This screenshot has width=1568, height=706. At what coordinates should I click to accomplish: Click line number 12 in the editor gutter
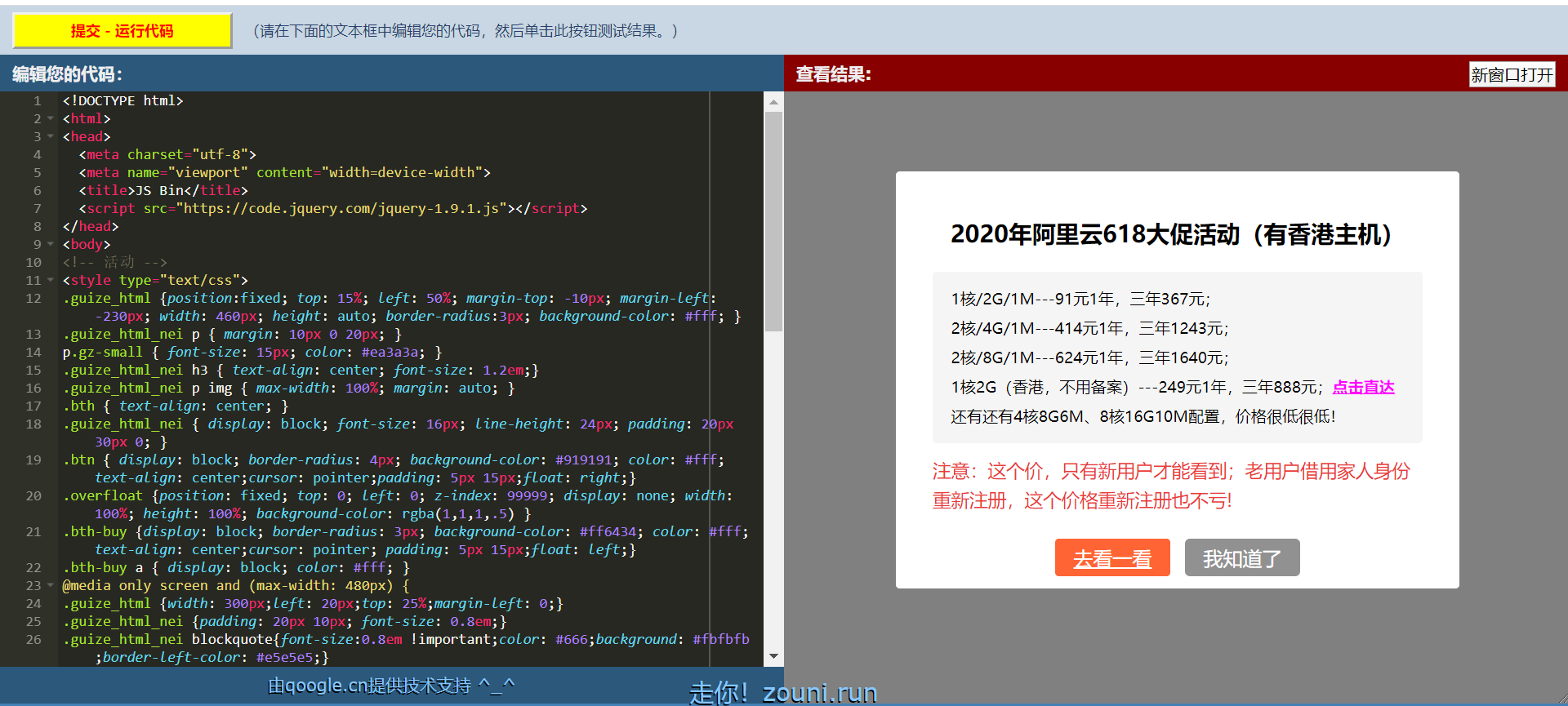33,298
